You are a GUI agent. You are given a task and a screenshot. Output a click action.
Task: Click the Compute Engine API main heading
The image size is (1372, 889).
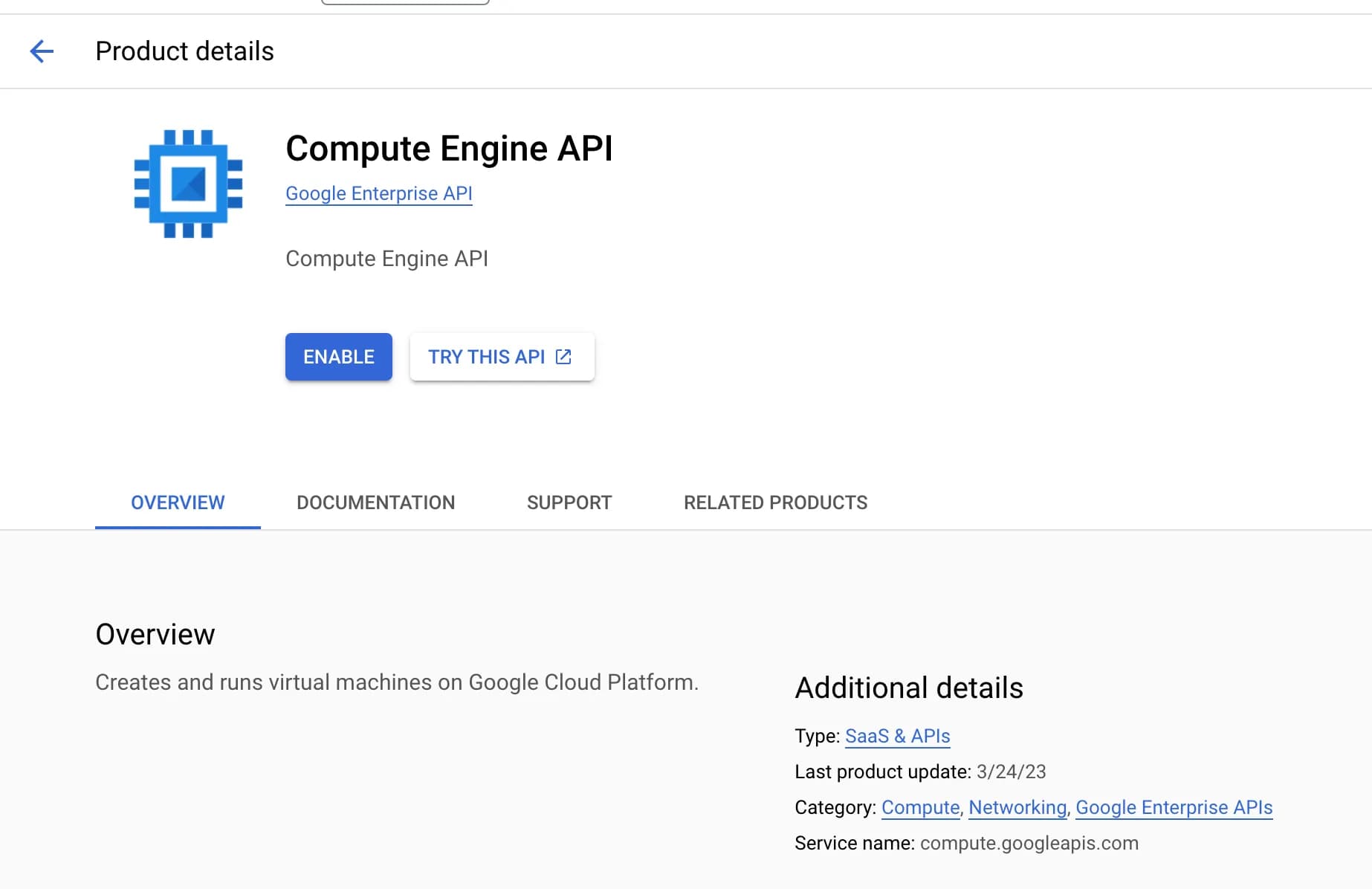(x=449, y=148)
